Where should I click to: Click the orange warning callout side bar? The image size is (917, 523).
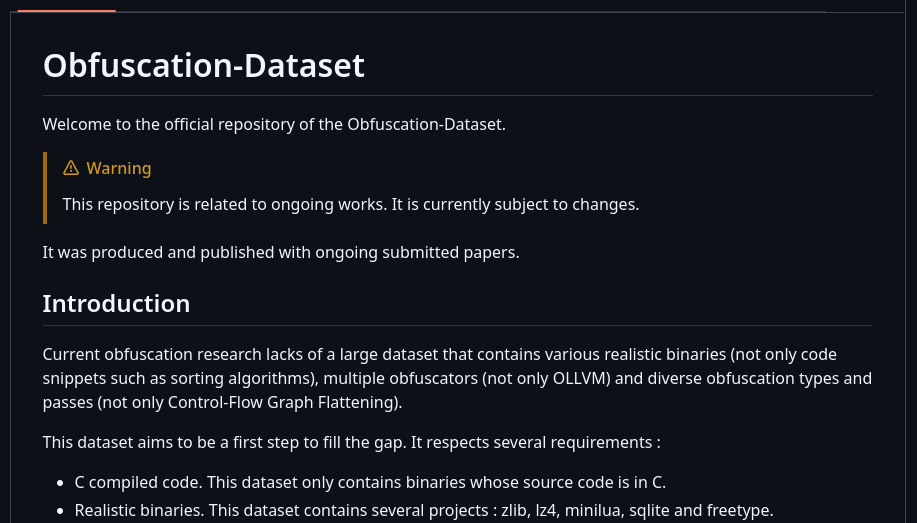(45, 188)
